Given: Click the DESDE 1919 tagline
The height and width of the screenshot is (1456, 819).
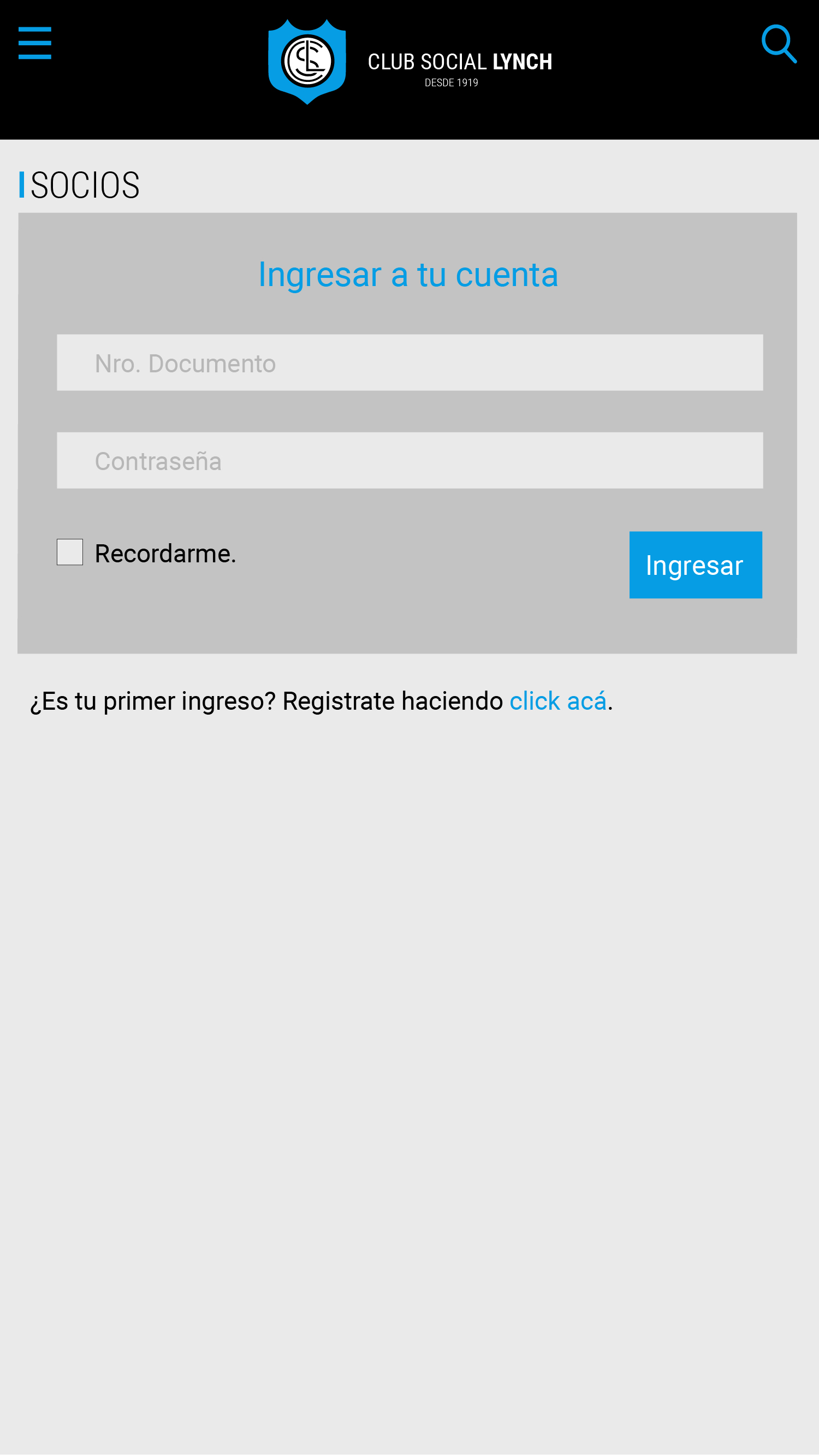Looking at the screenshot, I should click(x=451, y=82).
